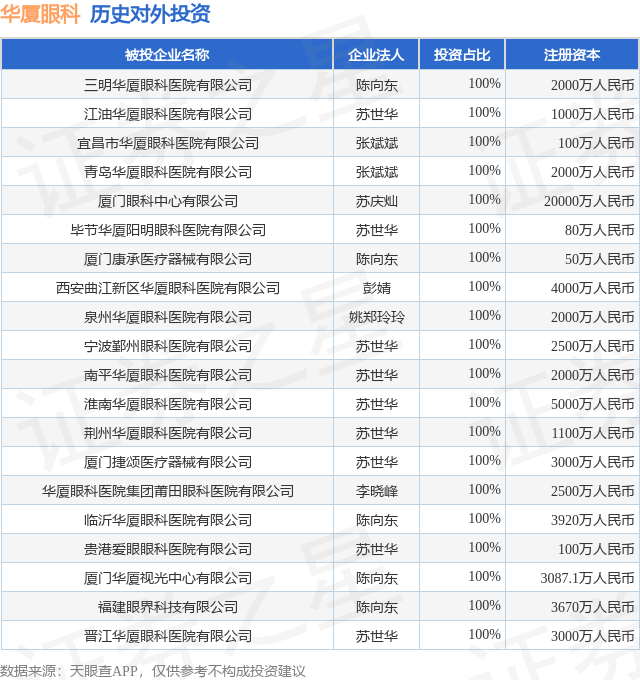The height and width of the screenshot is (680, 640).
Task: Click capital 1000万人民币
Action: (593, 114)
